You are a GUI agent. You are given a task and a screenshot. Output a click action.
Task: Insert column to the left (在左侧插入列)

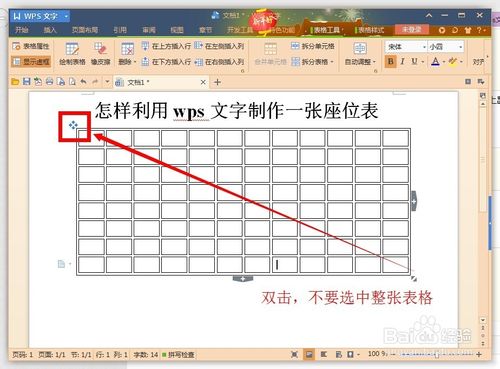219,46
